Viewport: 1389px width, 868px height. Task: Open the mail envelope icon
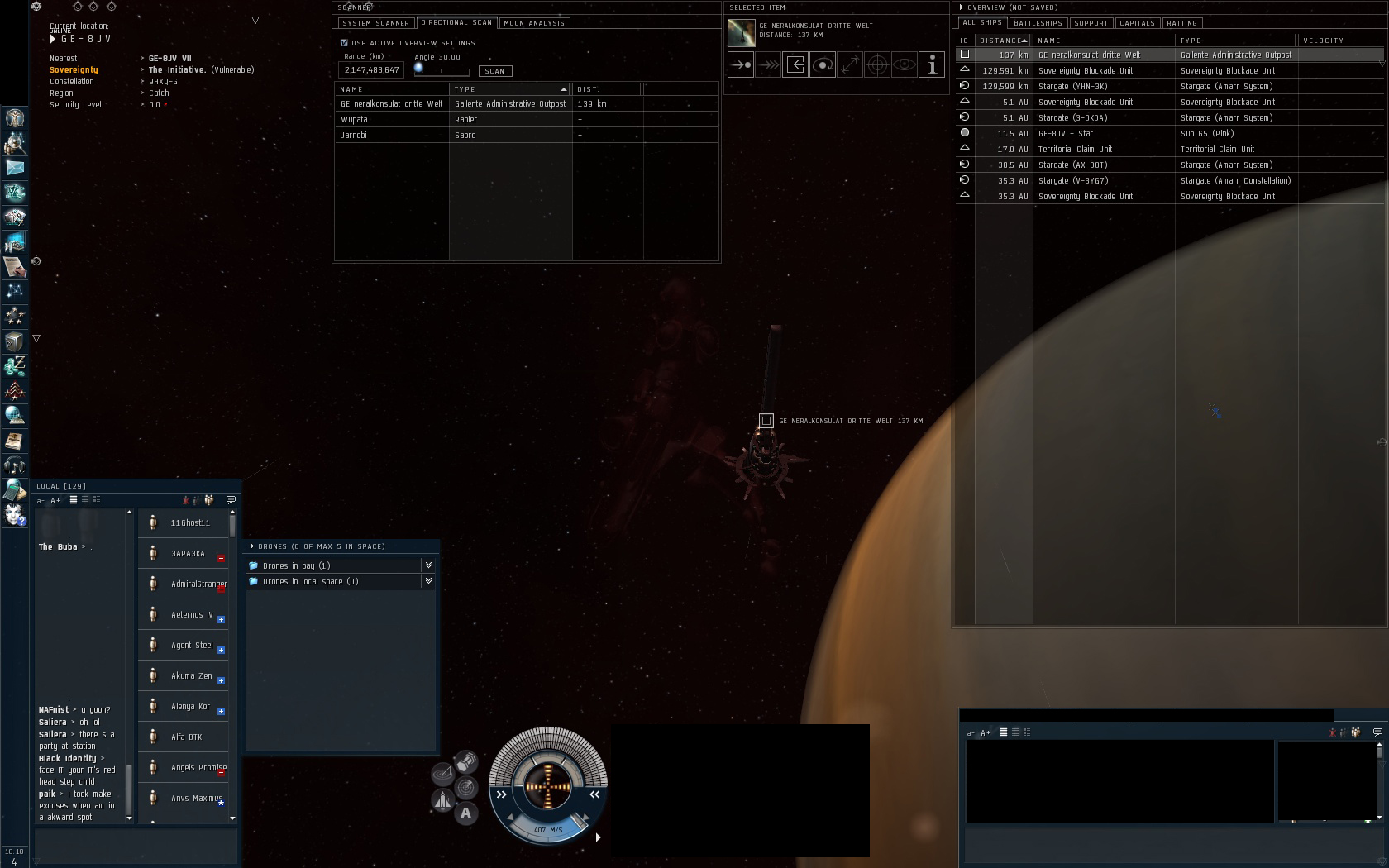click(x=14, y=168)
